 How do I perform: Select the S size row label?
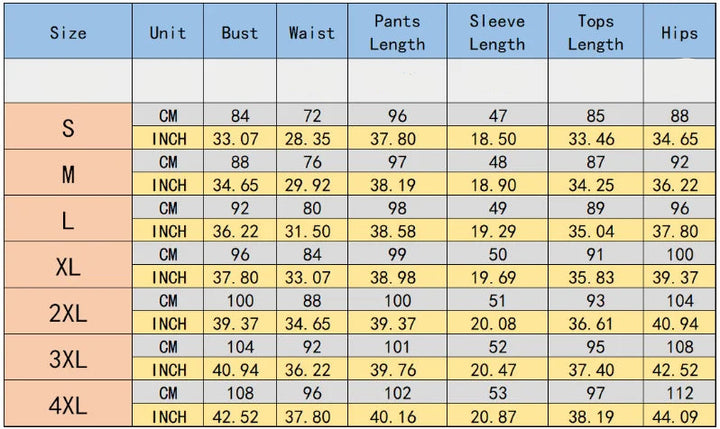click(67, 127)
